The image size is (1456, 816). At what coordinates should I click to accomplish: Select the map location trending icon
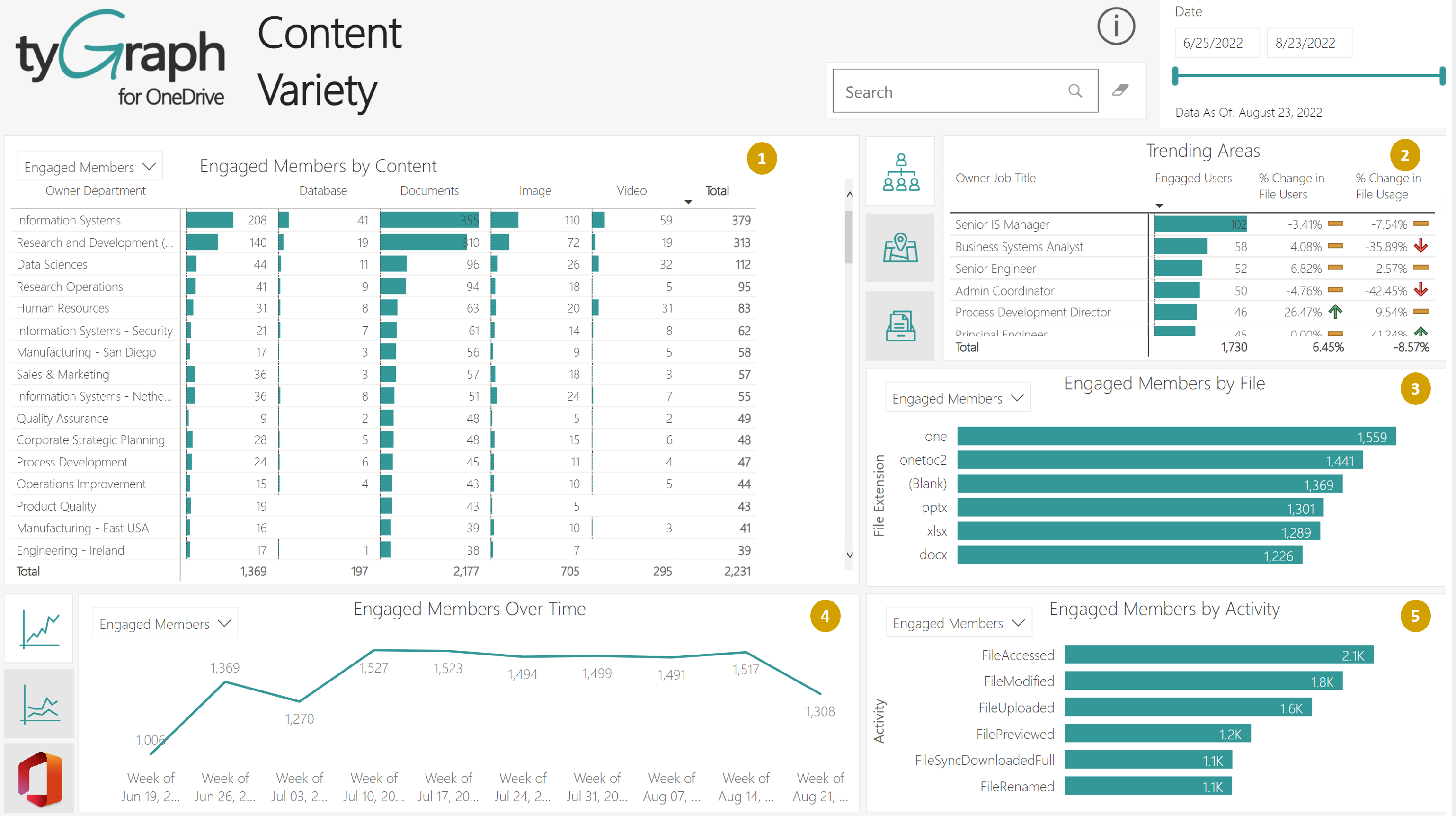(x=900, y=248)
